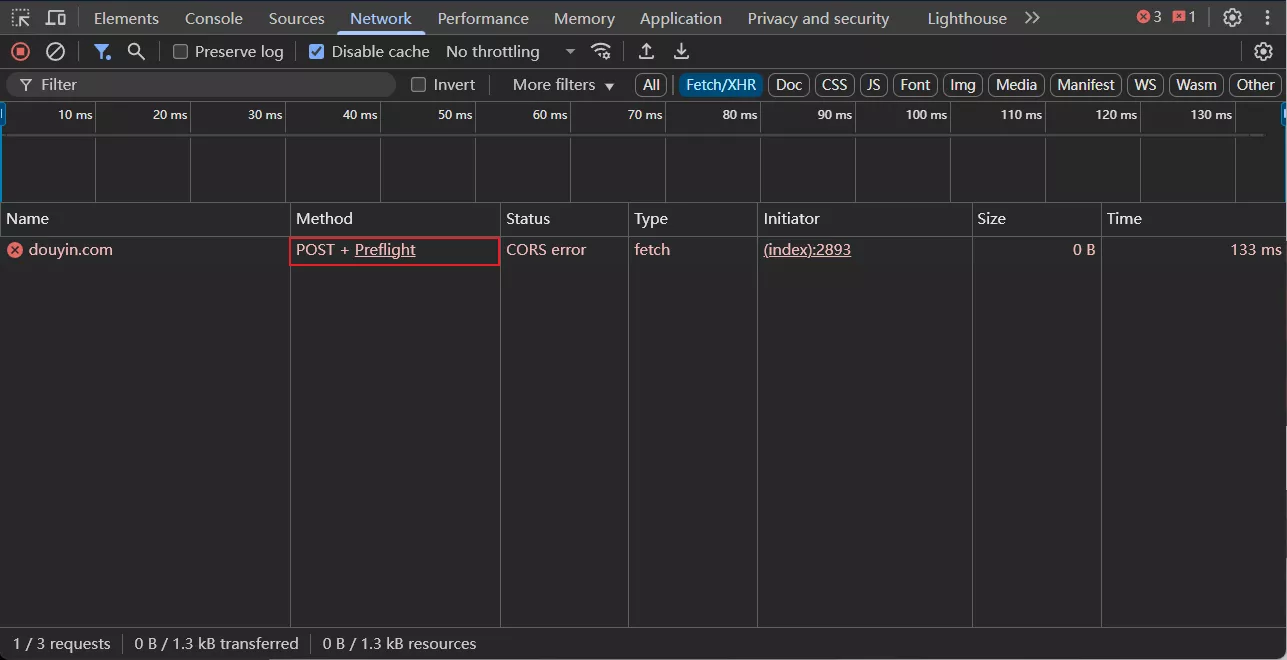Follow the Preflight link
The image size is (1287, 660).
(385, 250)
